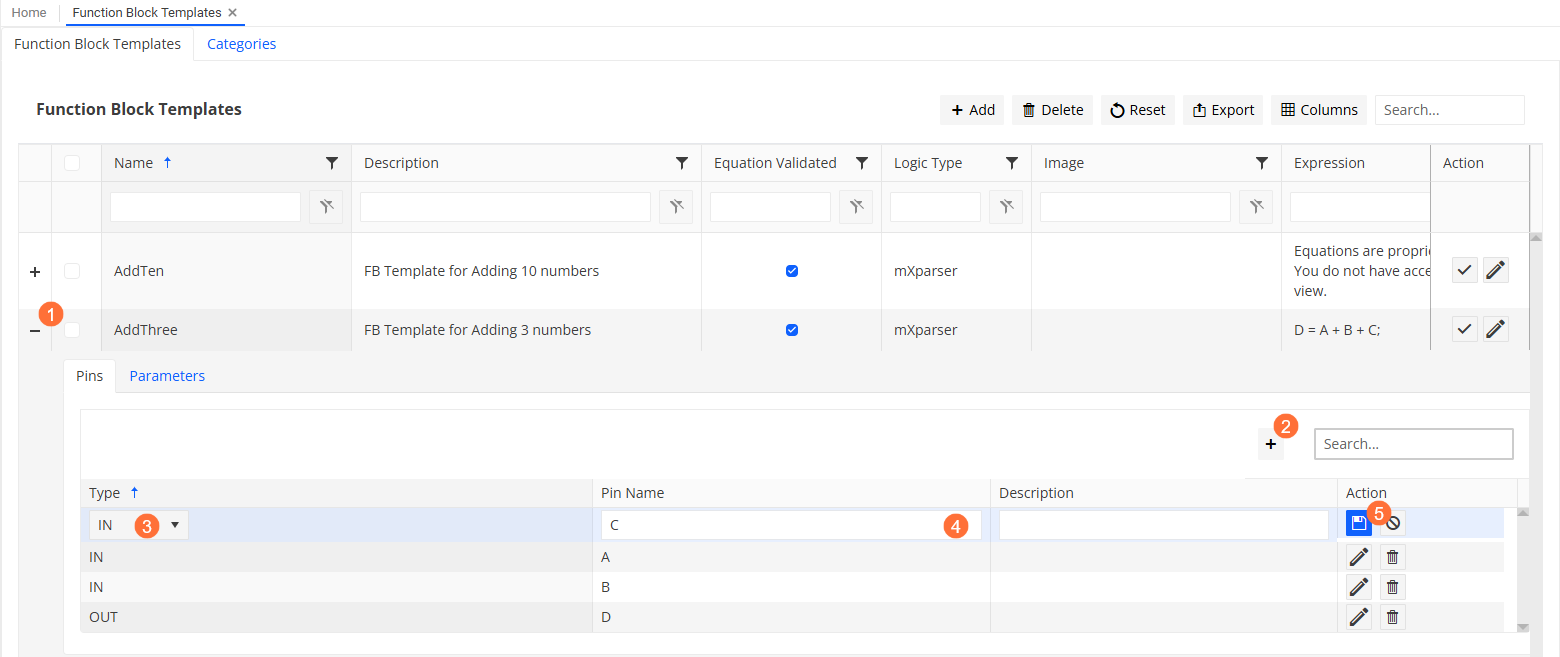Expand the AddTen row

[35, 271]
